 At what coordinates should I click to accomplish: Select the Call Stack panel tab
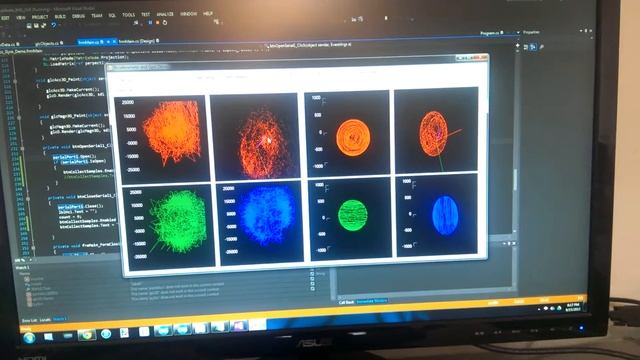click(347, 302)
